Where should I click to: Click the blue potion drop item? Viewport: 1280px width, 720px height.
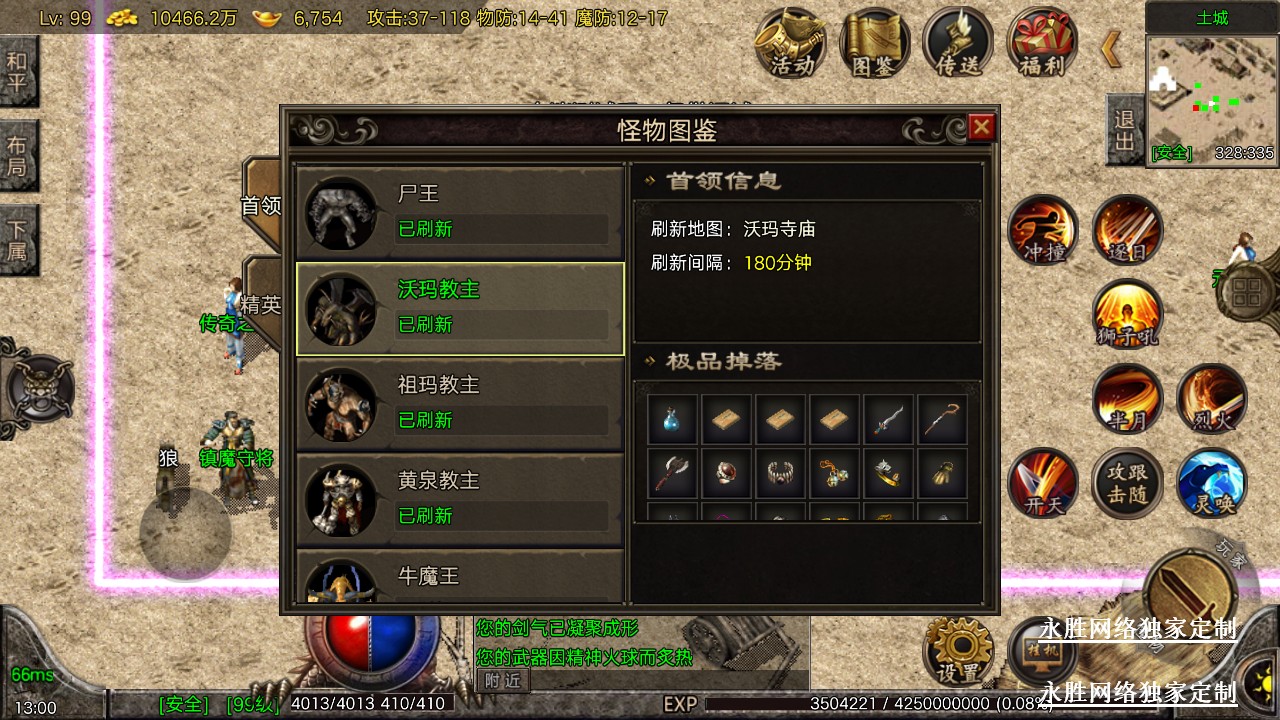click(x=672, y=420)
